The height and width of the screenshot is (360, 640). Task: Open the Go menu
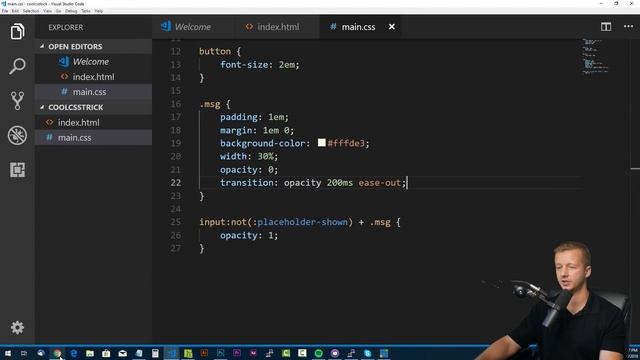pyautogui.click(x=58, y=11)
